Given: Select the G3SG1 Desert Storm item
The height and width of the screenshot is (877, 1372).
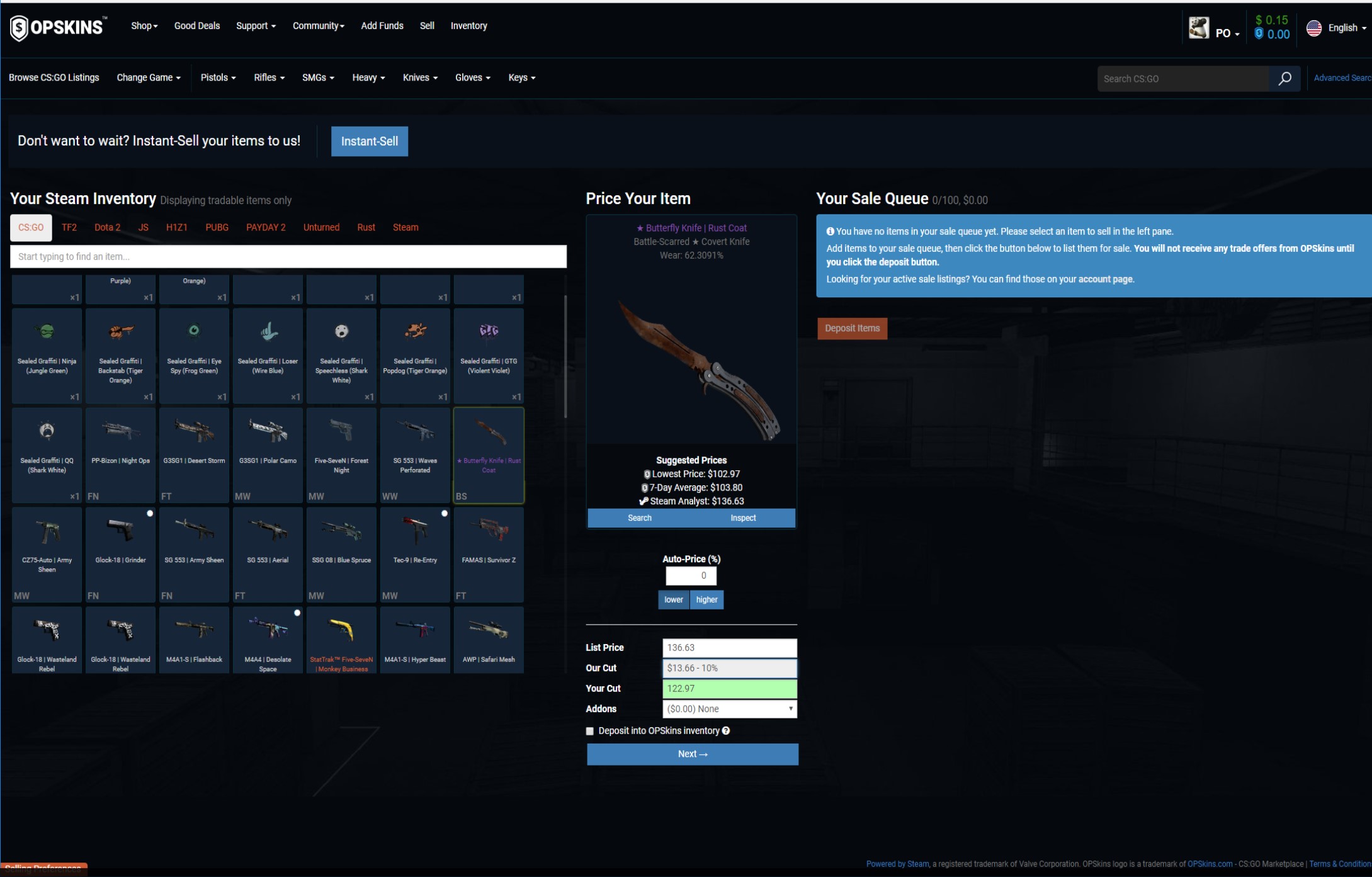Looking at the screenshot, I should [194, 455].
